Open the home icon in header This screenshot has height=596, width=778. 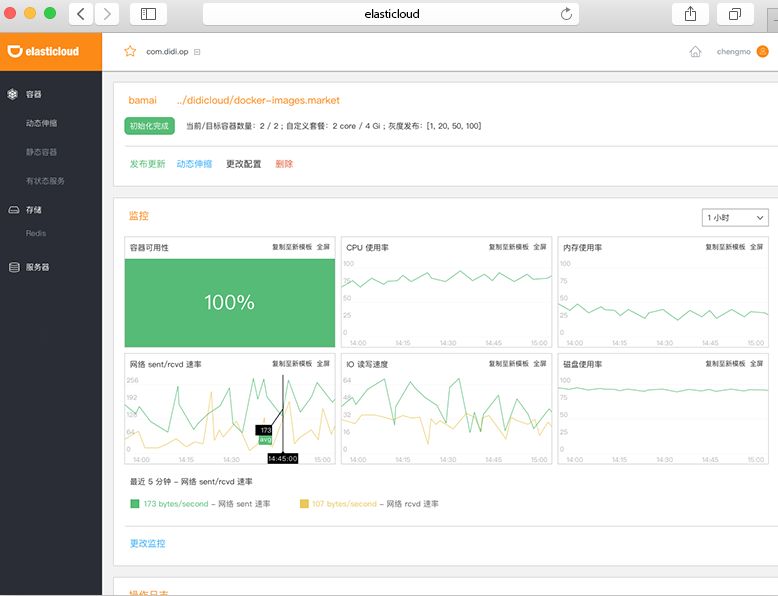(x=695, y=52)
